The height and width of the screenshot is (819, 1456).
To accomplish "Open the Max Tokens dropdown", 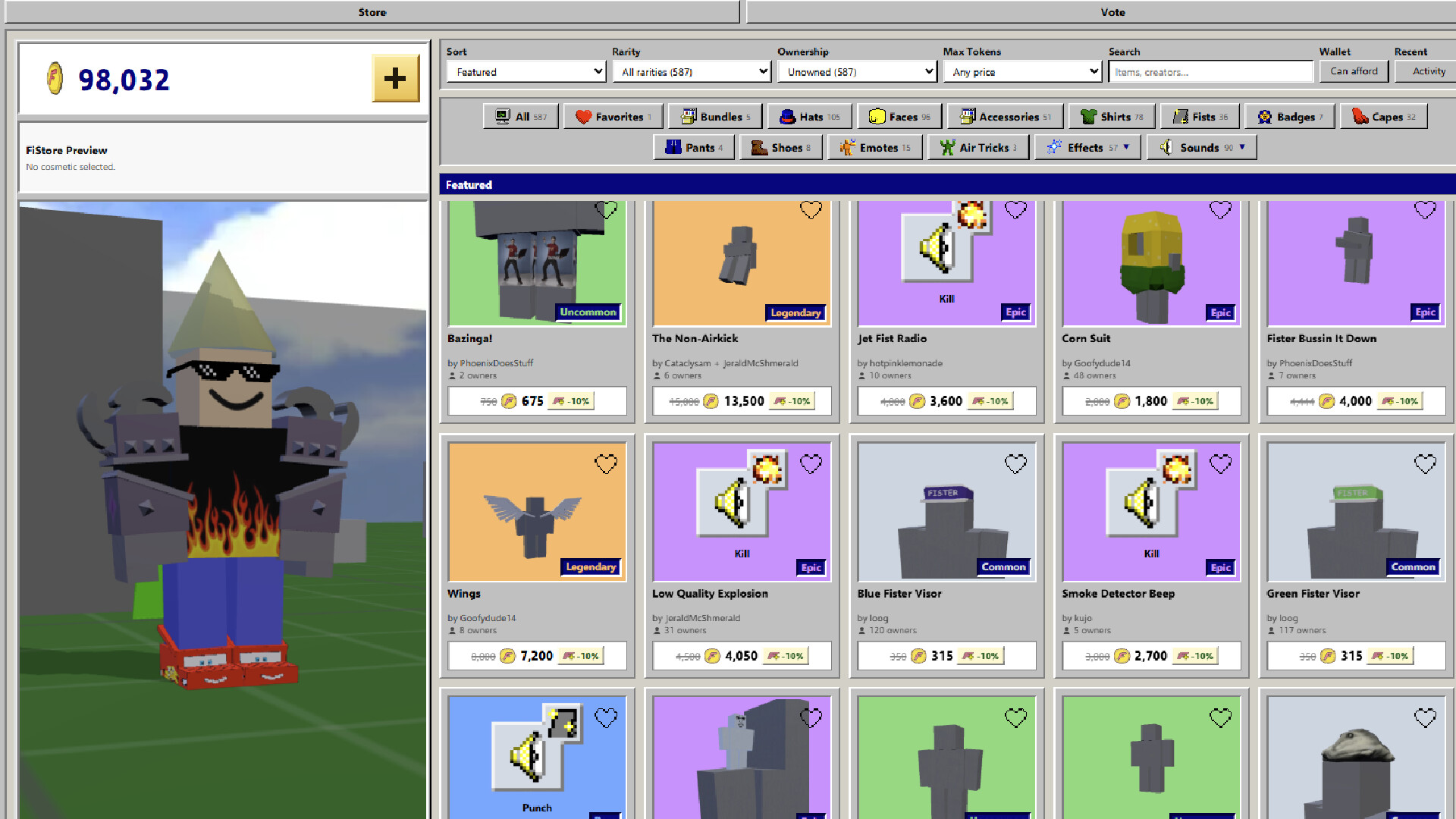I will [1022, 72].
